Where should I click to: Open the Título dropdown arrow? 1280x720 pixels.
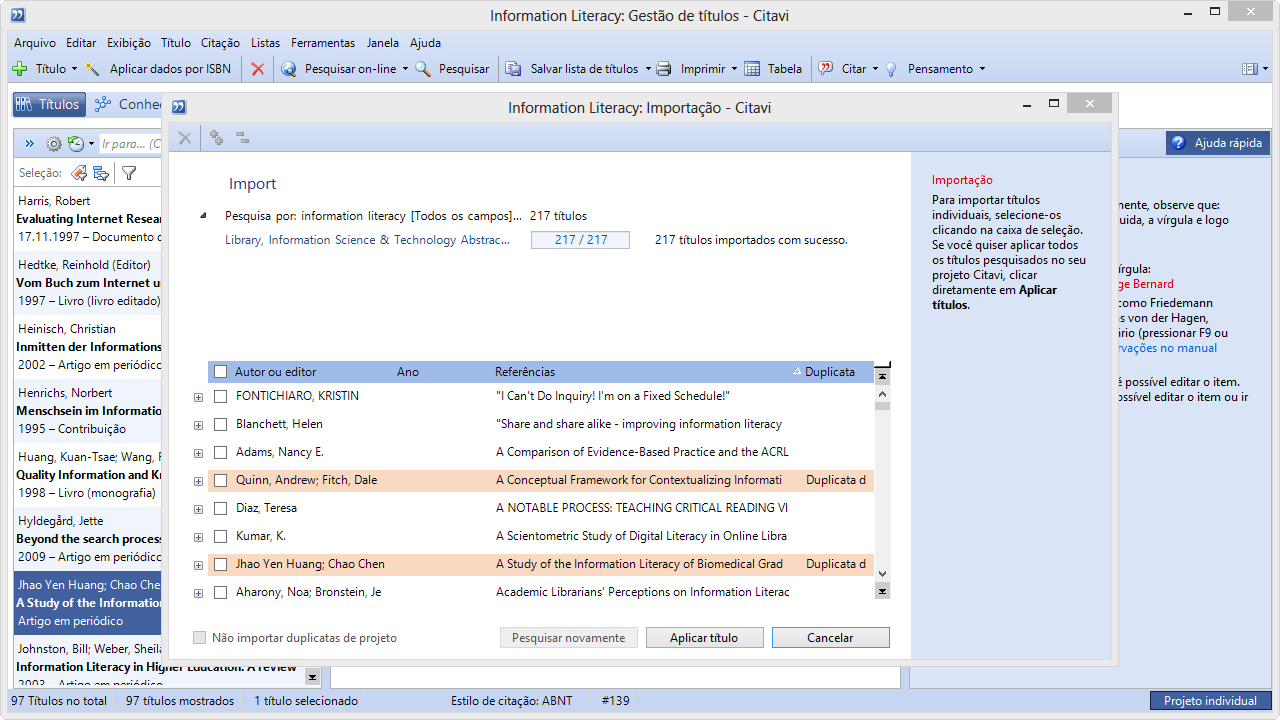74,69
